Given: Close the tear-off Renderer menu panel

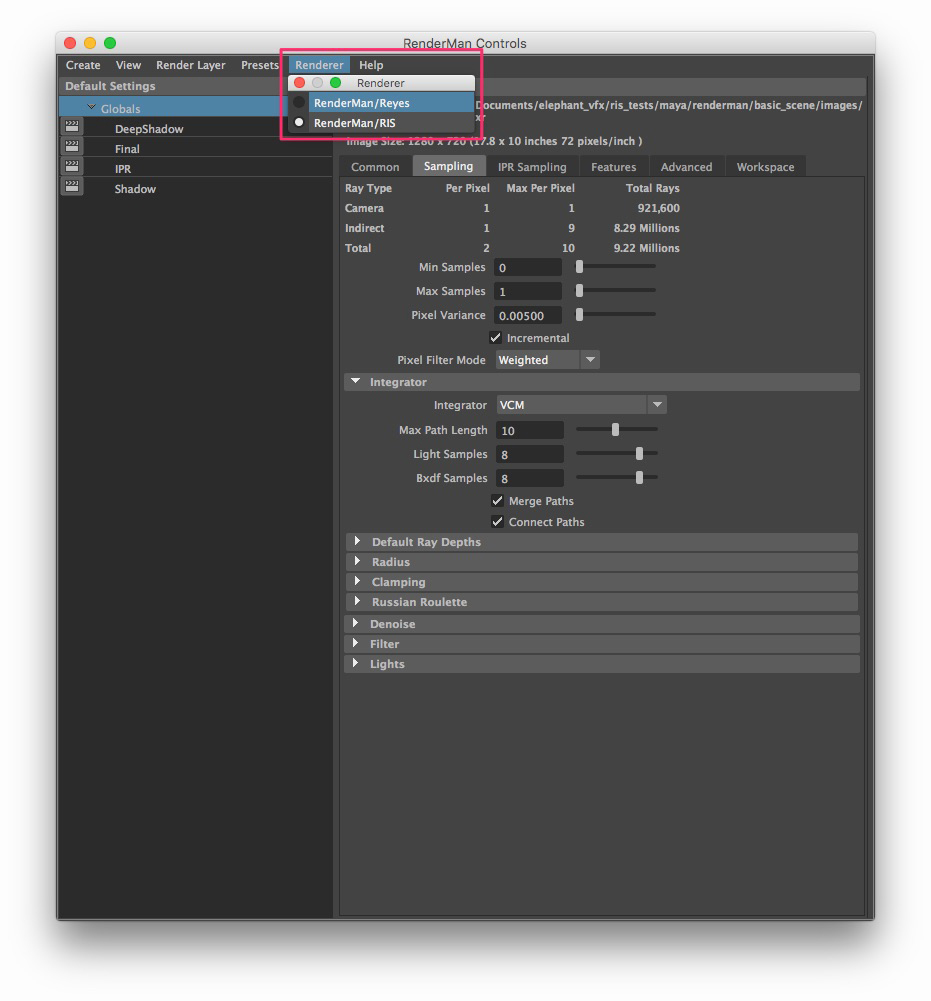Looking at the screenshot, I should (x=299, y=83).
